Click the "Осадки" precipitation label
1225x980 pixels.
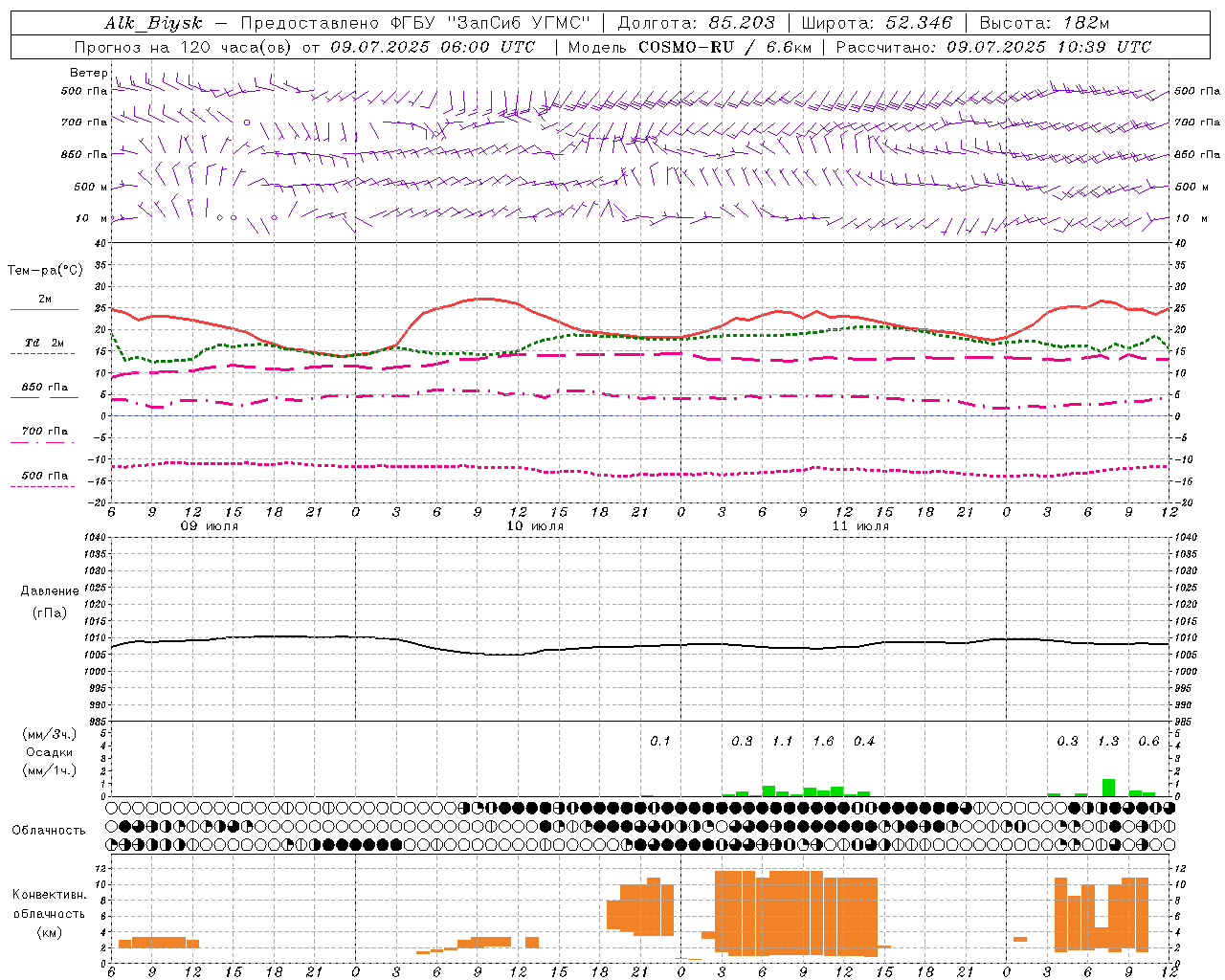[x=50, y=752]
